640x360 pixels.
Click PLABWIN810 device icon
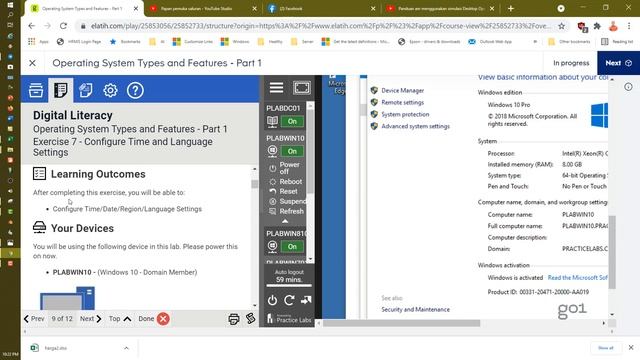(x=272, y=246)
